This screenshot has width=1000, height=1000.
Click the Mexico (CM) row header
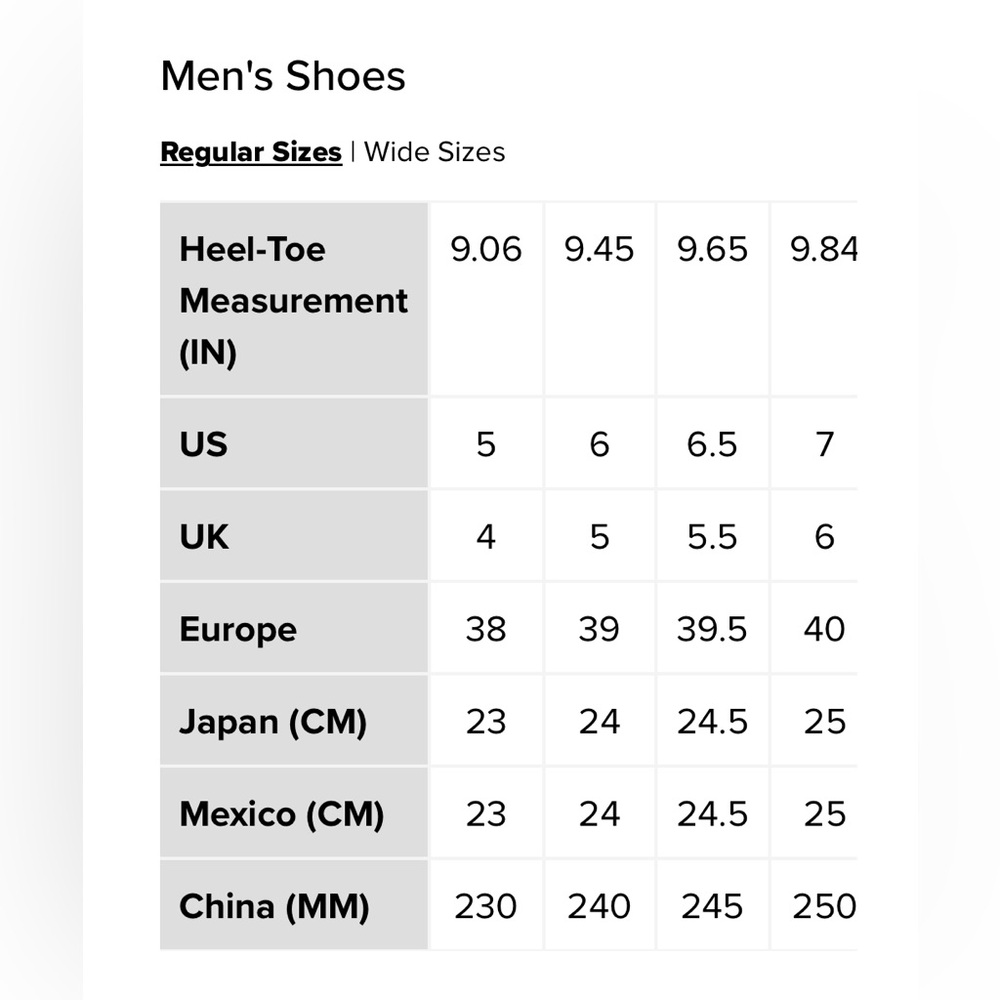pyautogui.click(x=294, y=813)
